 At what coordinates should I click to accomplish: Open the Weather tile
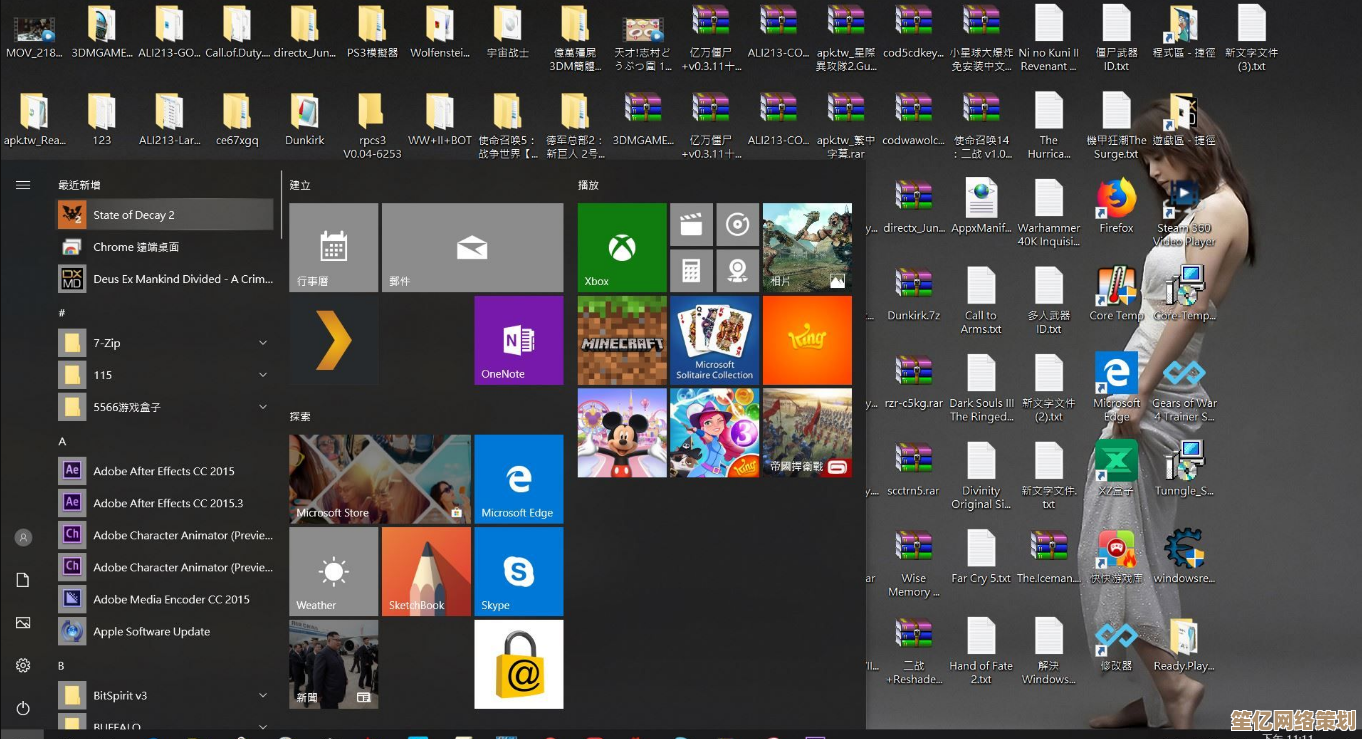pos(333,571)
